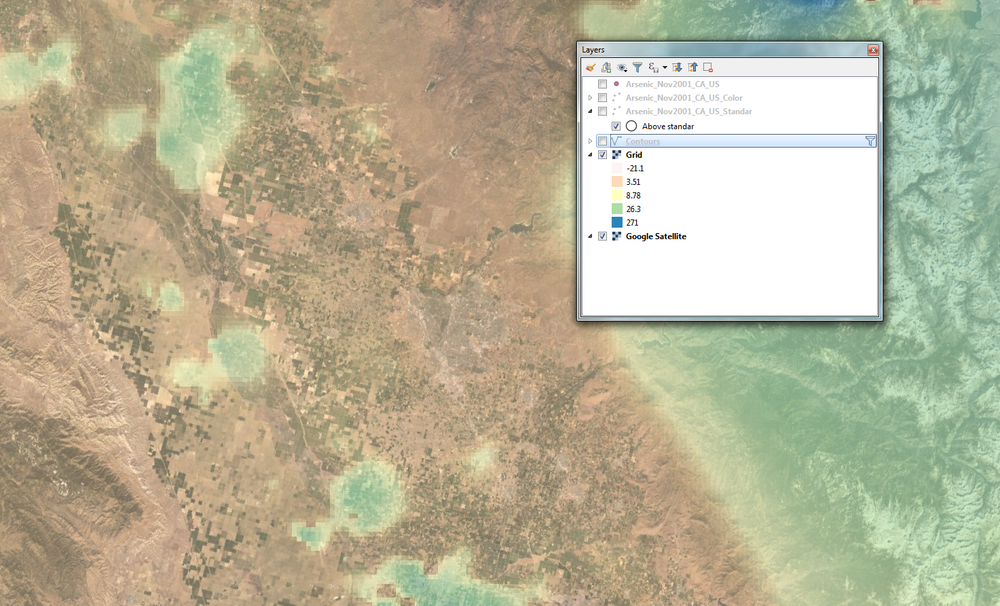Collapse the Grid layer legend
Viewport: 1000px width, 606px height.
(x=590, y=155)
